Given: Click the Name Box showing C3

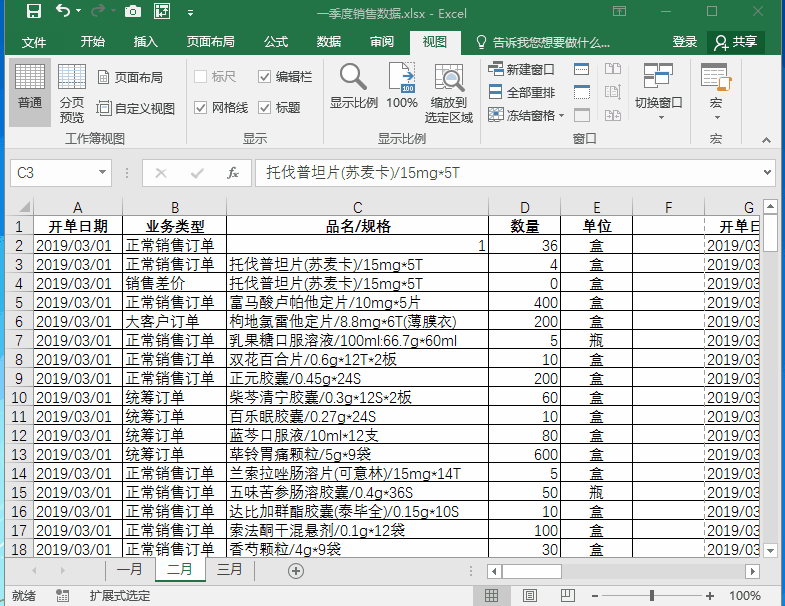Looking at the screenshot, I should [x=60, y=173].
